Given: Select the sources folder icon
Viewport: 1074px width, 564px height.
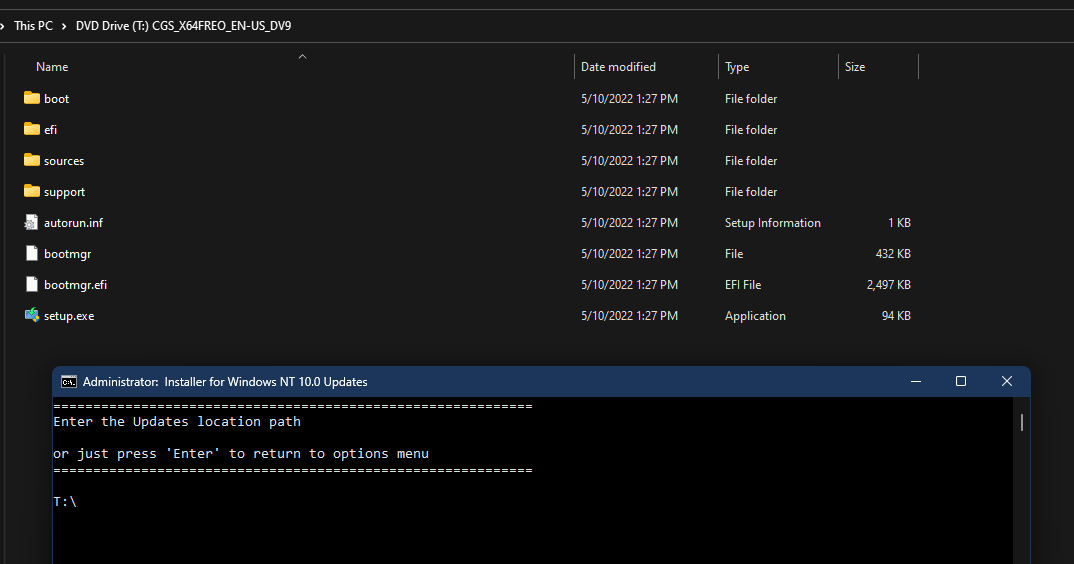Looking at the screenshot, I should pos(32,160).
